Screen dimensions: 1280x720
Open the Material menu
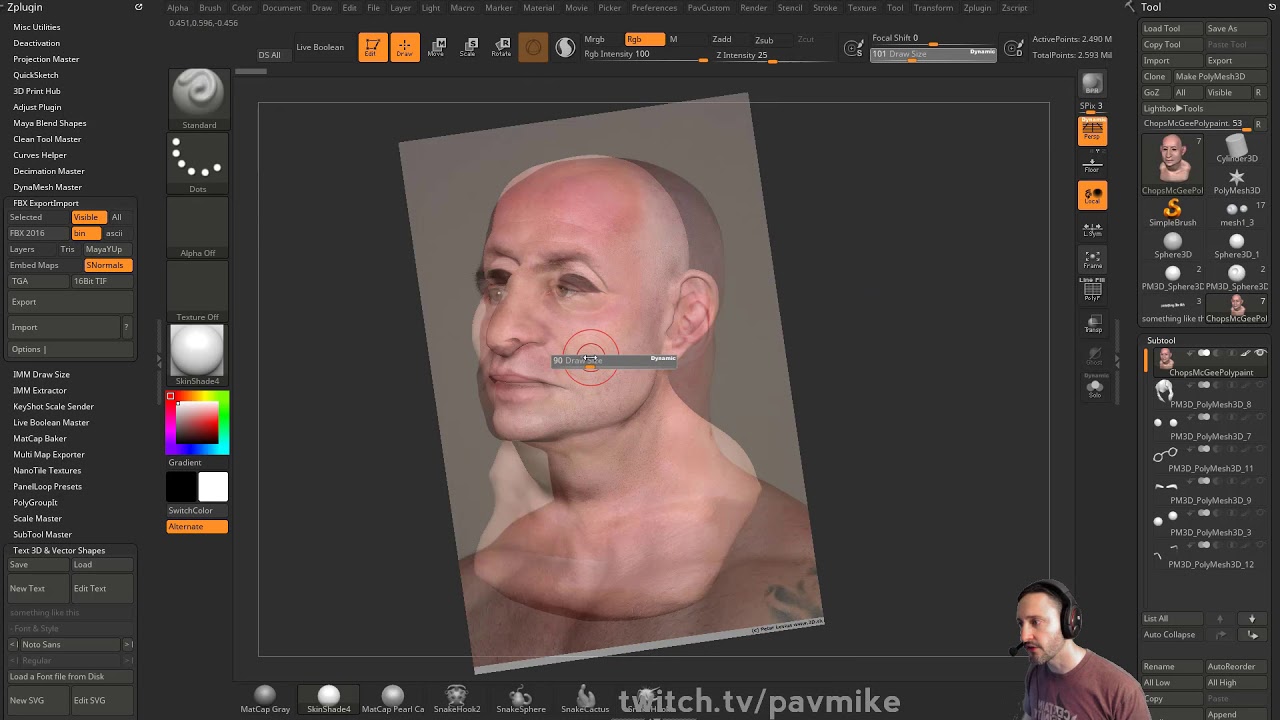pos(538,8)
